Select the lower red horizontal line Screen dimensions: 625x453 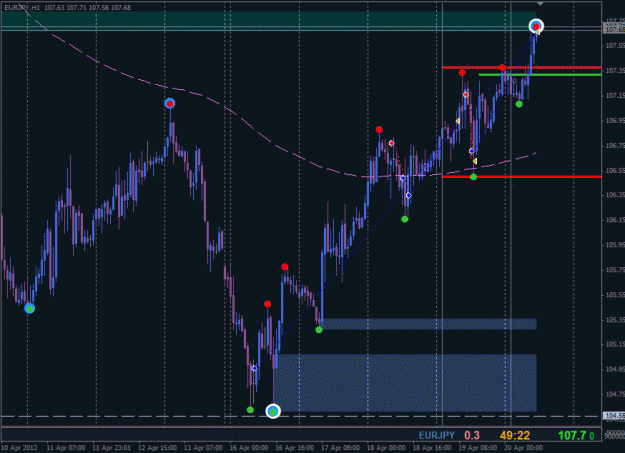click(522, 176)
